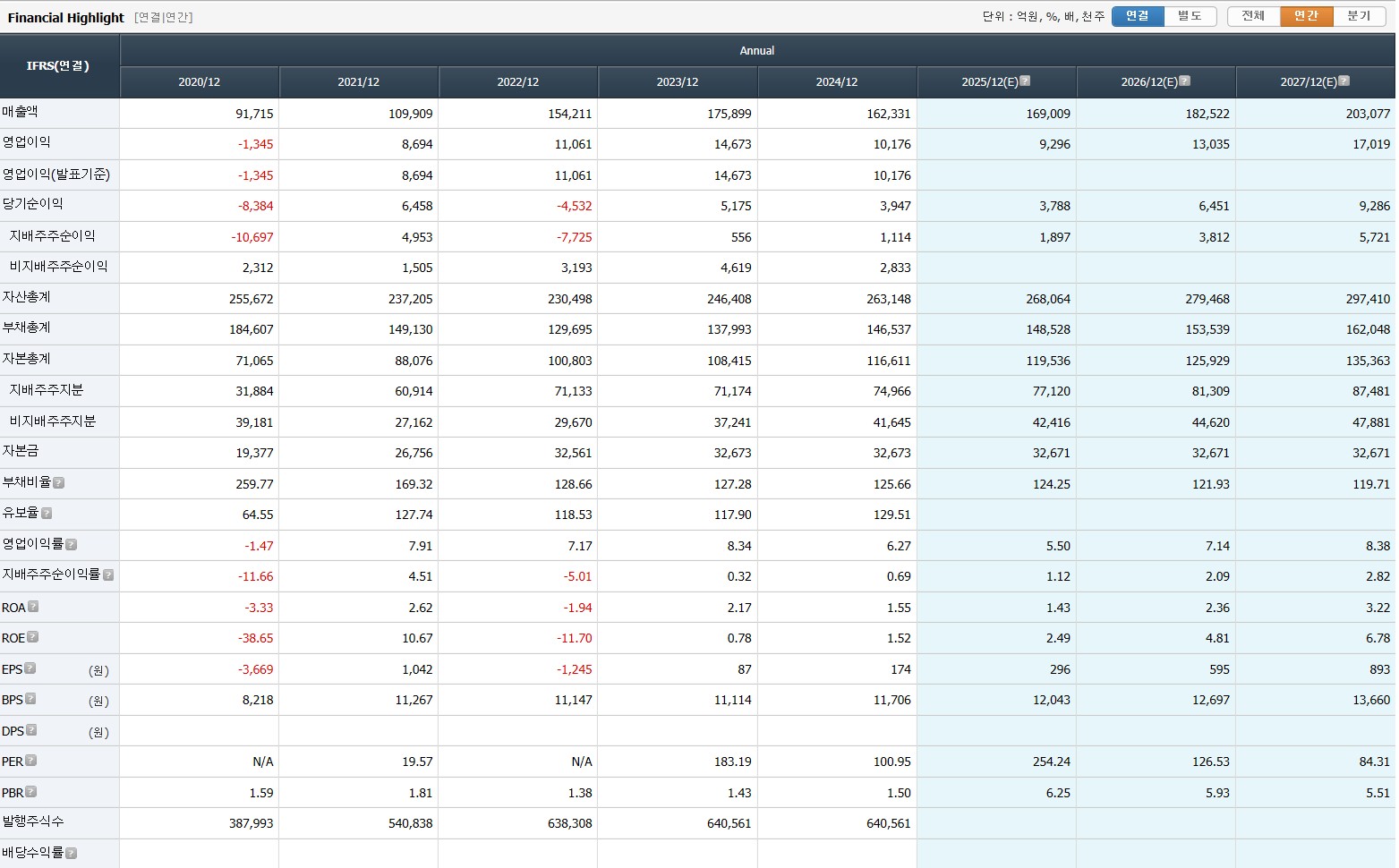This screenshot has height=868, width=1399.
Task: Select the 연간 annual tab
Action: [x=1307, y=16]
